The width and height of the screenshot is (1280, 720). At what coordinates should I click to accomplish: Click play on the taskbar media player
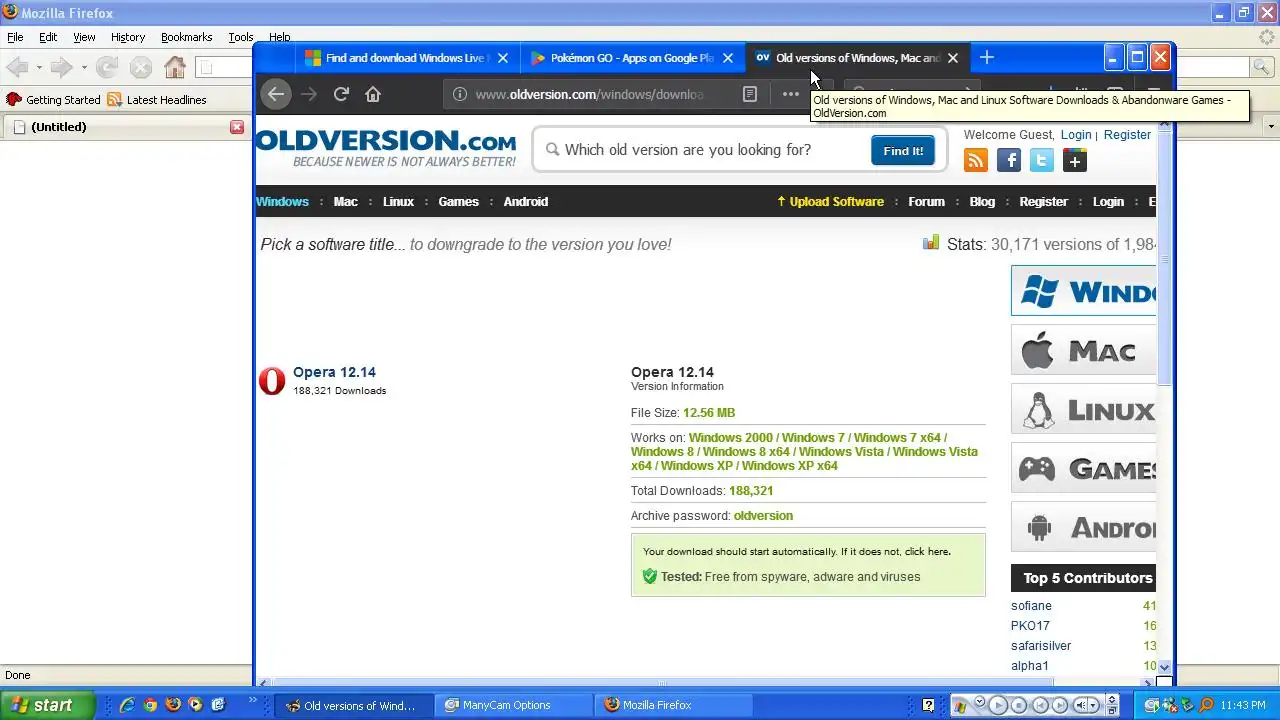[997, 705]
